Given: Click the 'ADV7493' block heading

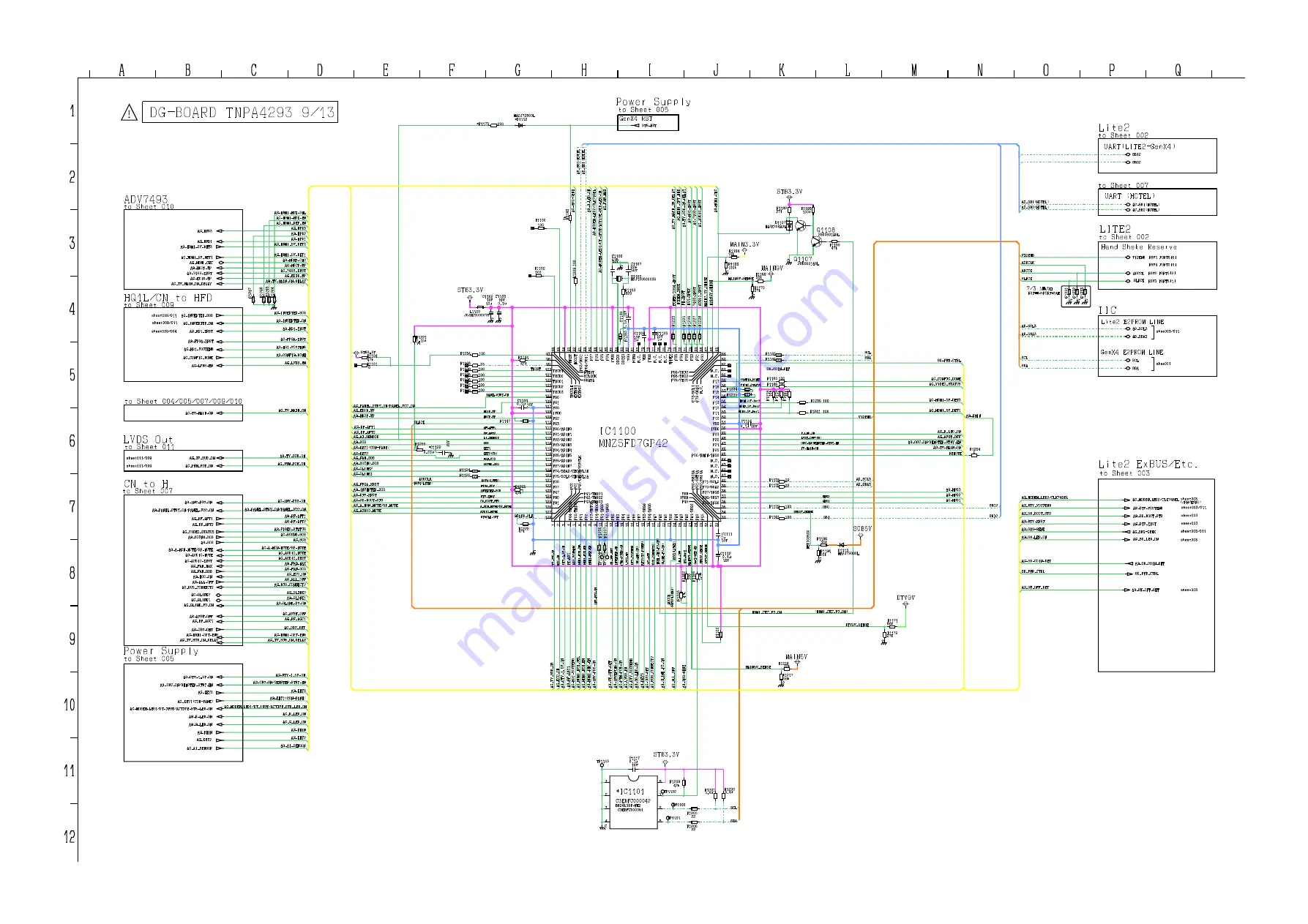Looking at the screenshot, I should 146,199.
